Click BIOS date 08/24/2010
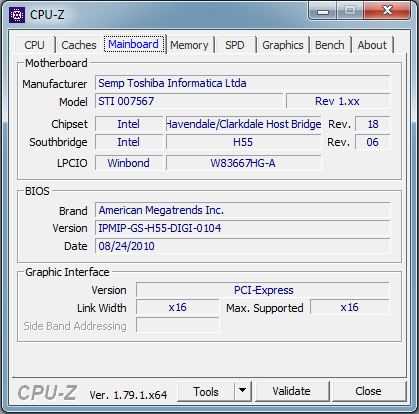 click(243, 246)
